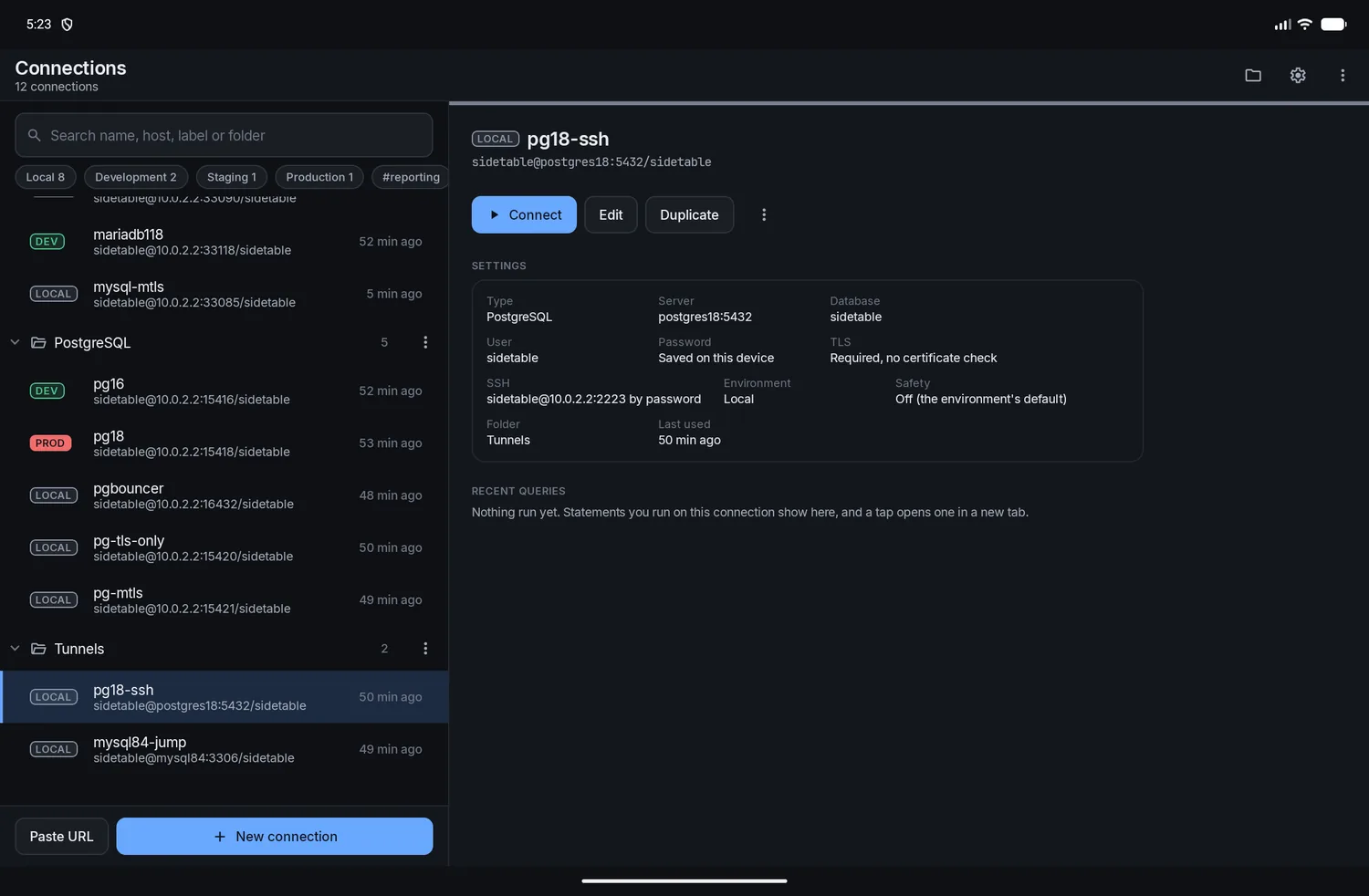Click the Tunnels folder icon
1369x896 pixels.
[38, 649]
